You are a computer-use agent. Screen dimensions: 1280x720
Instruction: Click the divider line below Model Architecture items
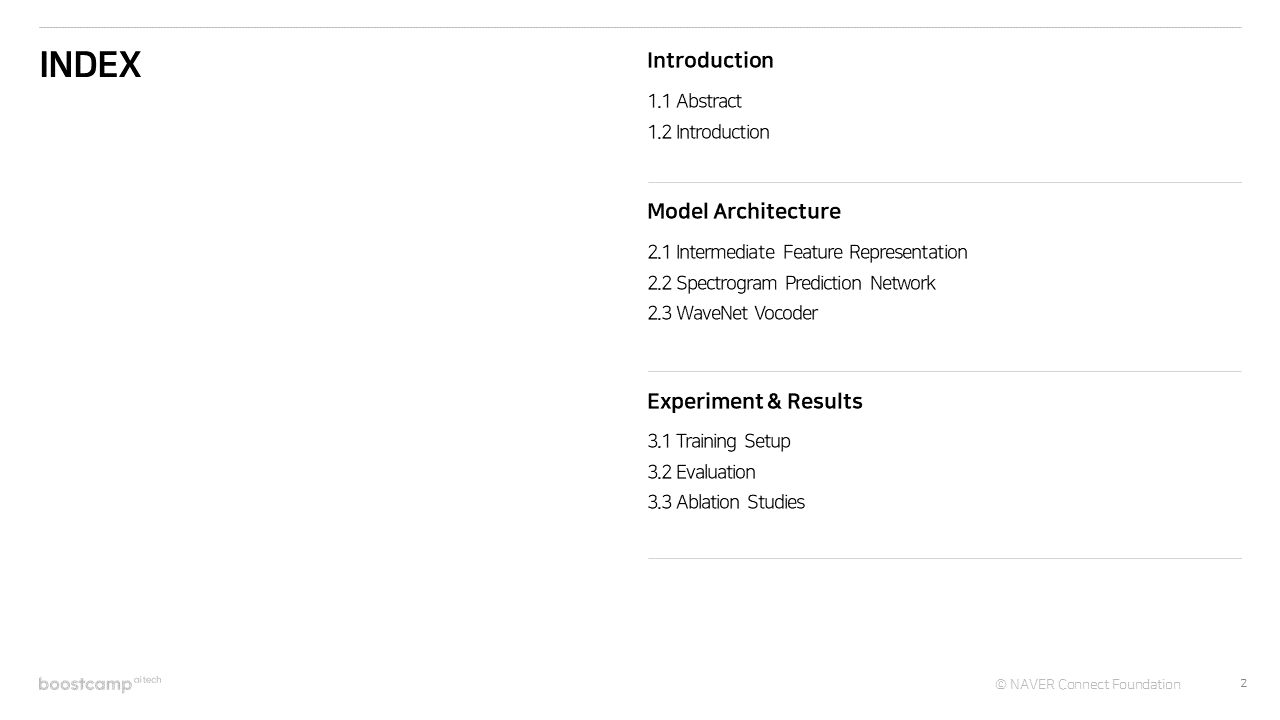tap(944, 371)
